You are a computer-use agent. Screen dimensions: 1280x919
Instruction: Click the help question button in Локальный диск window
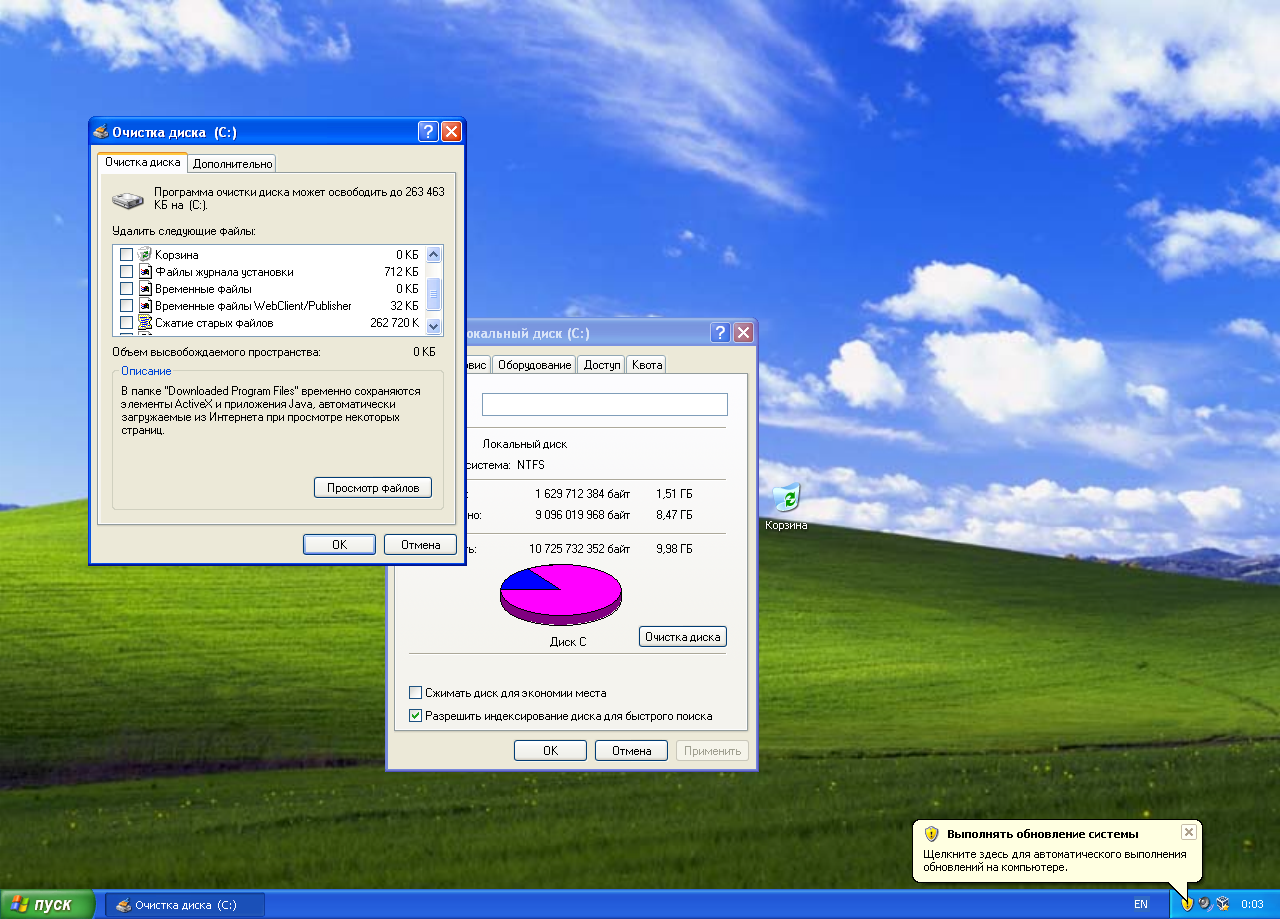coord(720,333)
